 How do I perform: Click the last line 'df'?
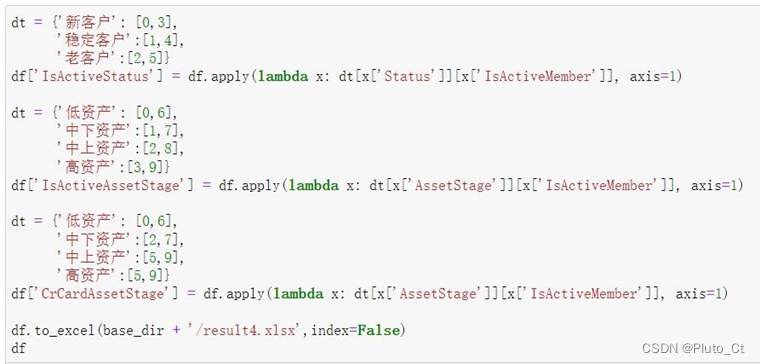(18, 348)
